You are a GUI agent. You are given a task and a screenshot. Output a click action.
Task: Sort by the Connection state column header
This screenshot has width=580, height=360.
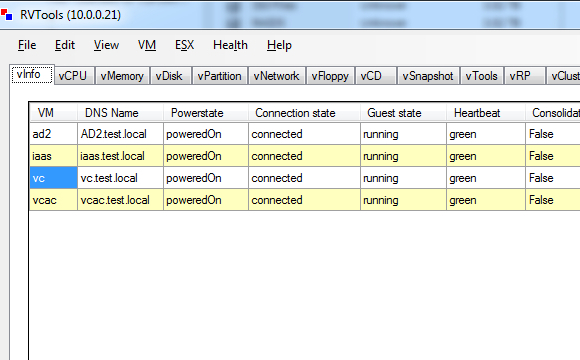click(x=304, y=112)
